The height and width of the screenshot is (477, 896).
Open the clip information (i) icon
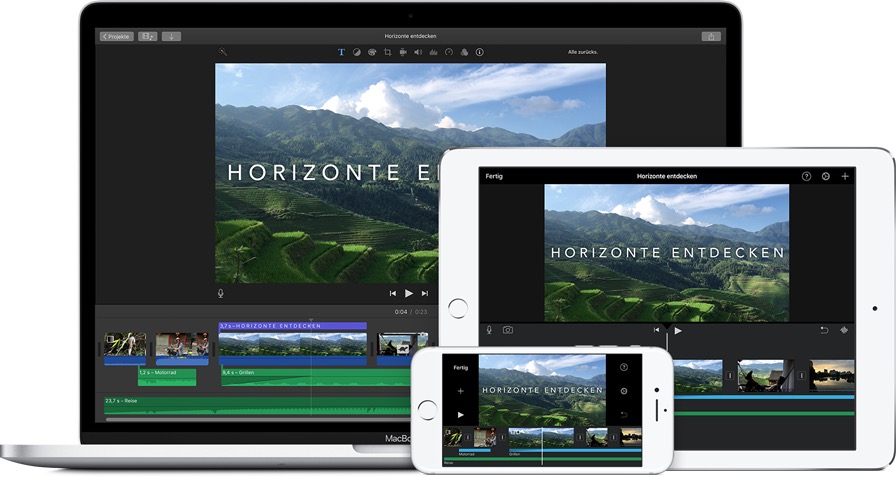coord(479,52)
